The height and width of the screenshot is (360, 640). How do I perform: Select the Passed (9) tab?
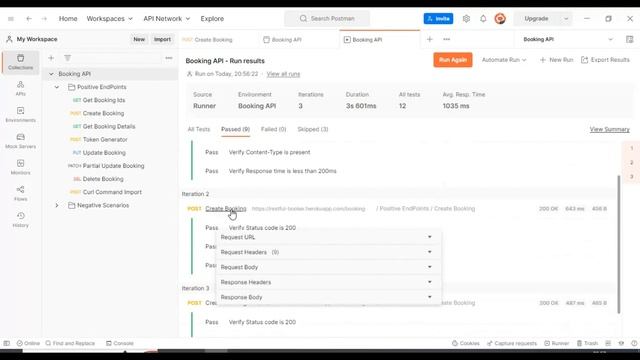(236, 129)
